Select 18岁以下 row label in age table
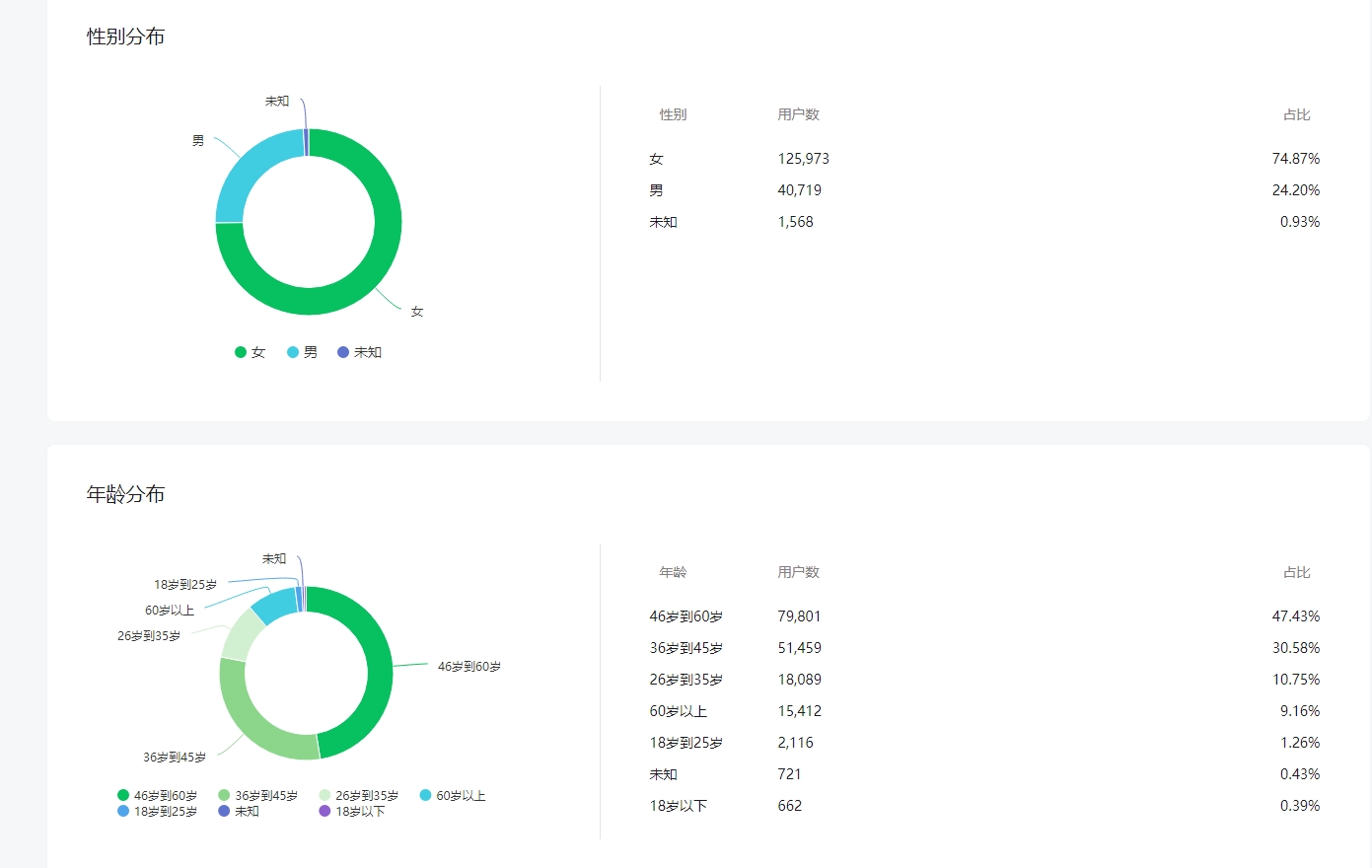 (x=678, y=806)
